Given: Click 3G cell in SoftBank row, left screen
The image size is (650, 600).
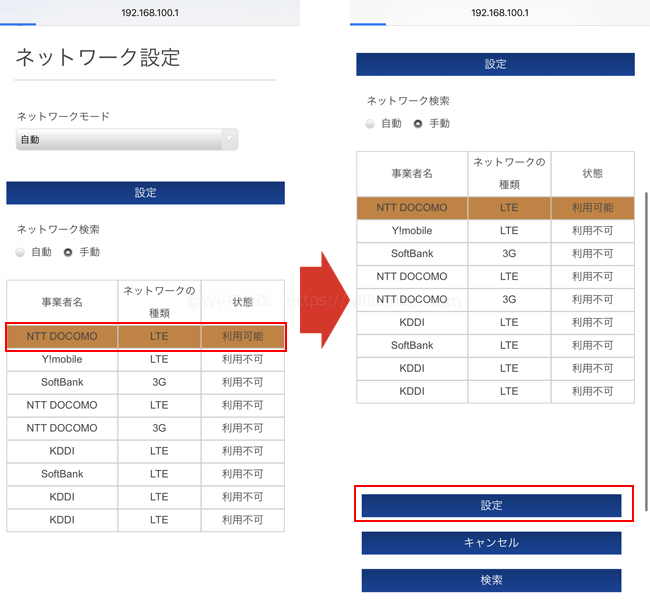Looking at the screenshot, I should pos(160,382).
